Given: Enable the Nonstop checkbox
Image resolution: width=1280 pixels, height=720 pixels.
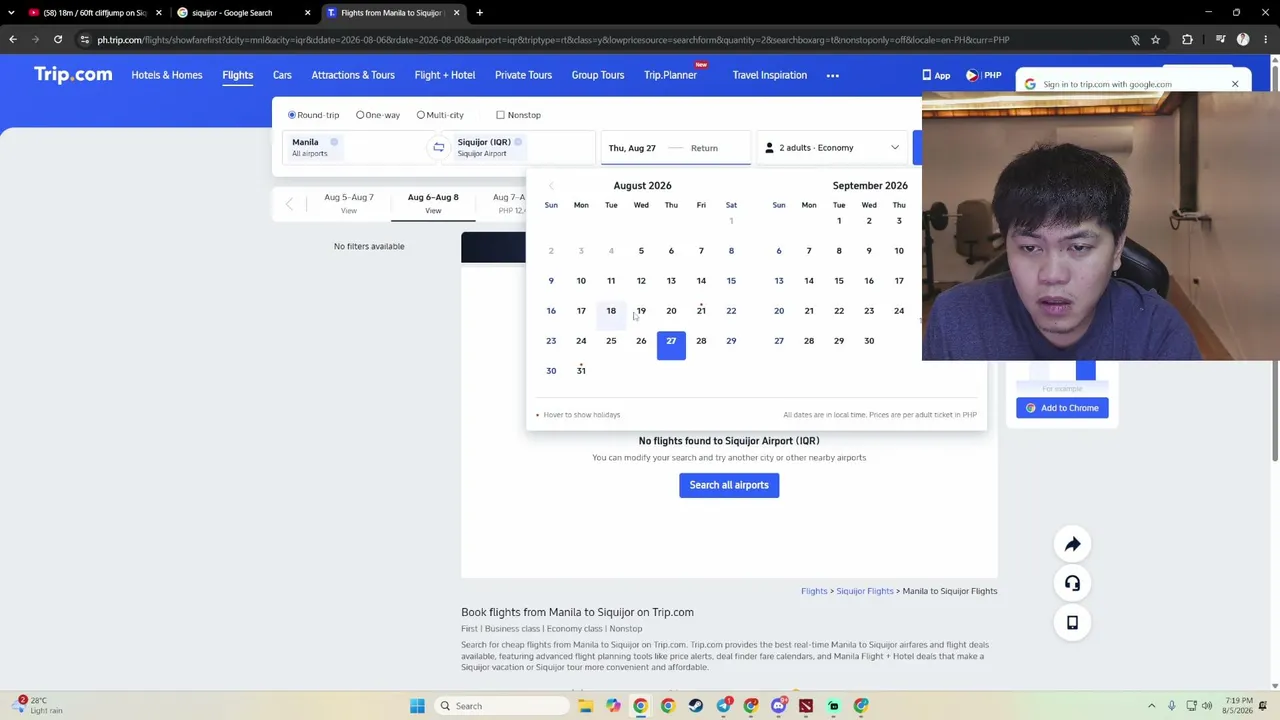Looking at the screenshot, I should tap(500, 115).
